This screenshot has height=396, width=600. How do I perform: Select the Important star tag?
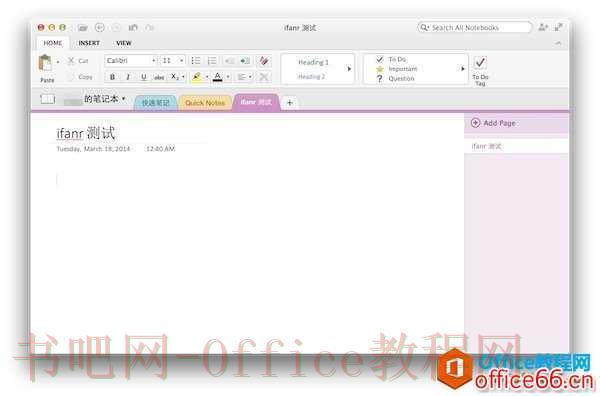pos(396,69)
